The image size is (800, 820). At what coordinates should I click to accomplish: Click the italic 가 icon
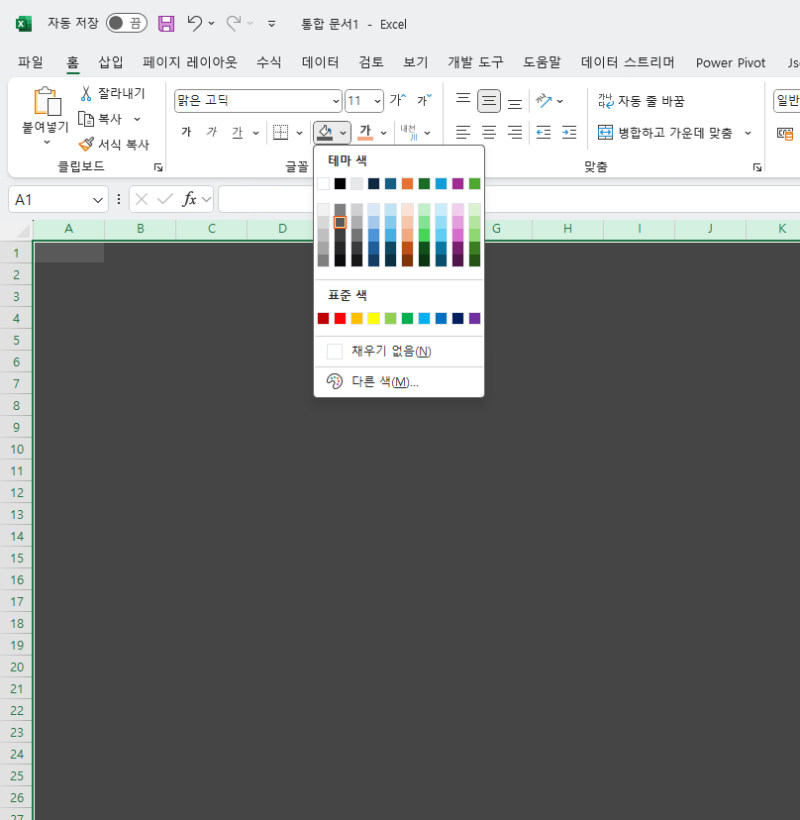pos(211,132)
